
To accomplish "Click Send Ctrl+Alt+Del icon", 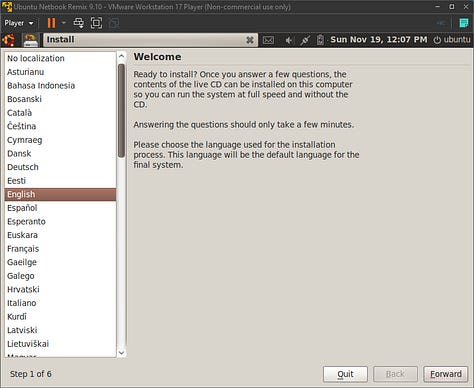I will point(79,23).
